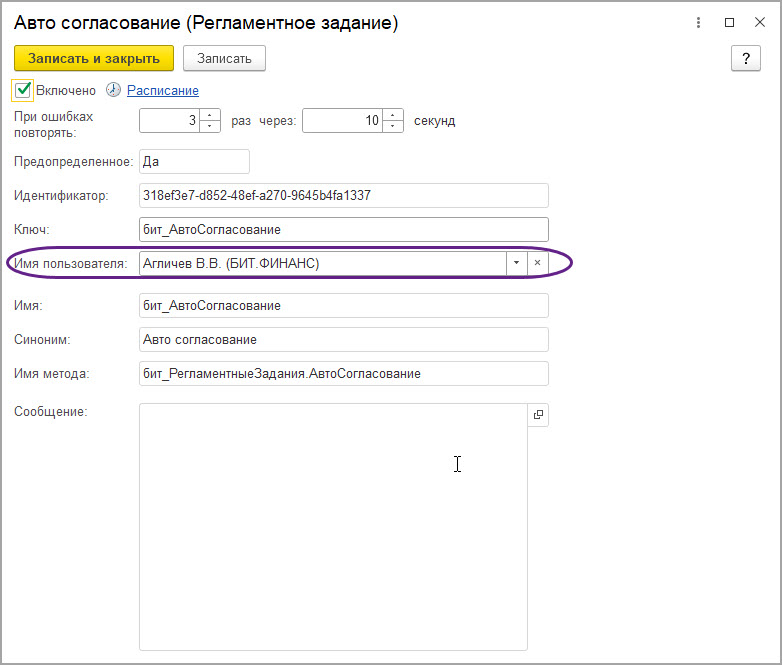Screen dimensions: 782x665
Task: Open the three-dot more menu in title bar
Action: [x=696, y=22]
